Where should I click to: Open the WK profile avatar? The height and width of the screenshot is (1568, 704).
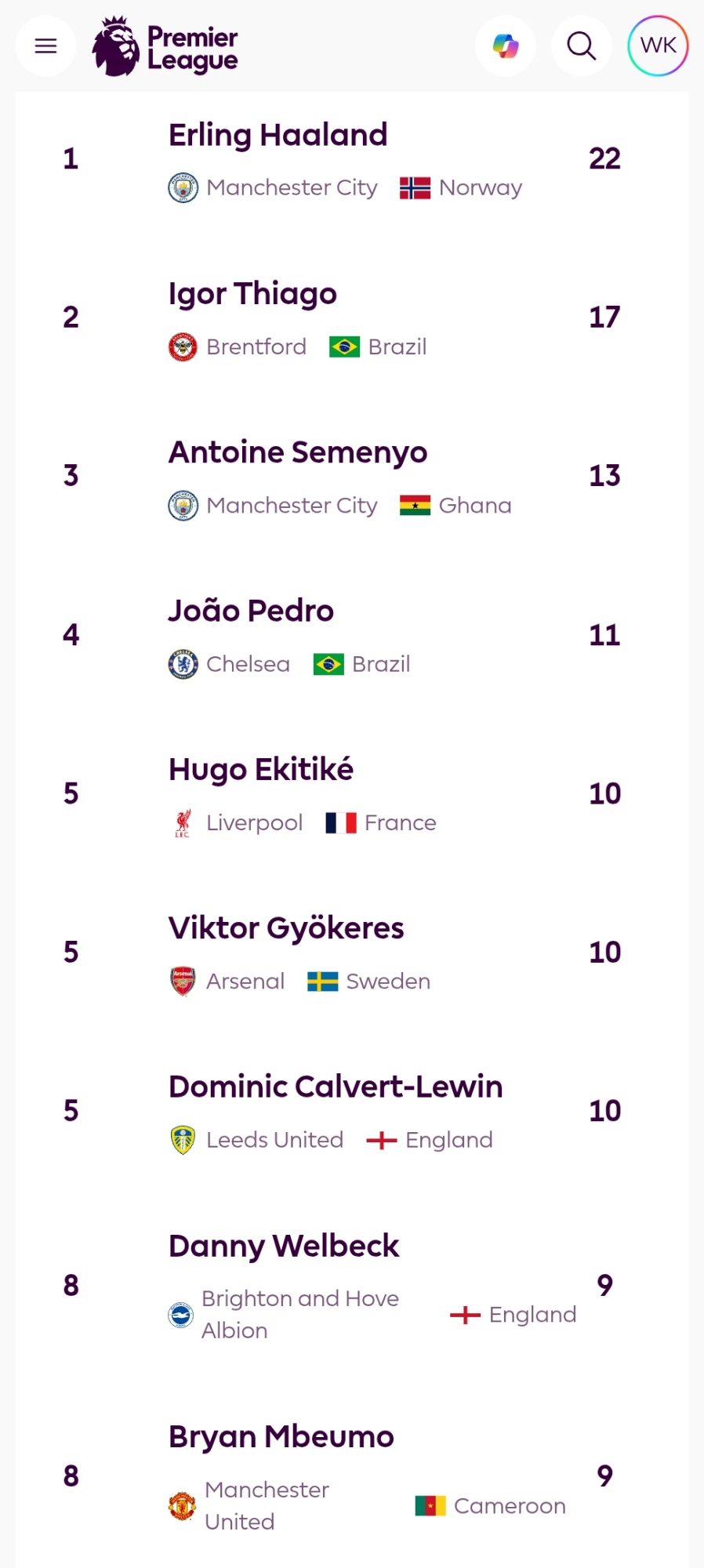tap(658, 46)
